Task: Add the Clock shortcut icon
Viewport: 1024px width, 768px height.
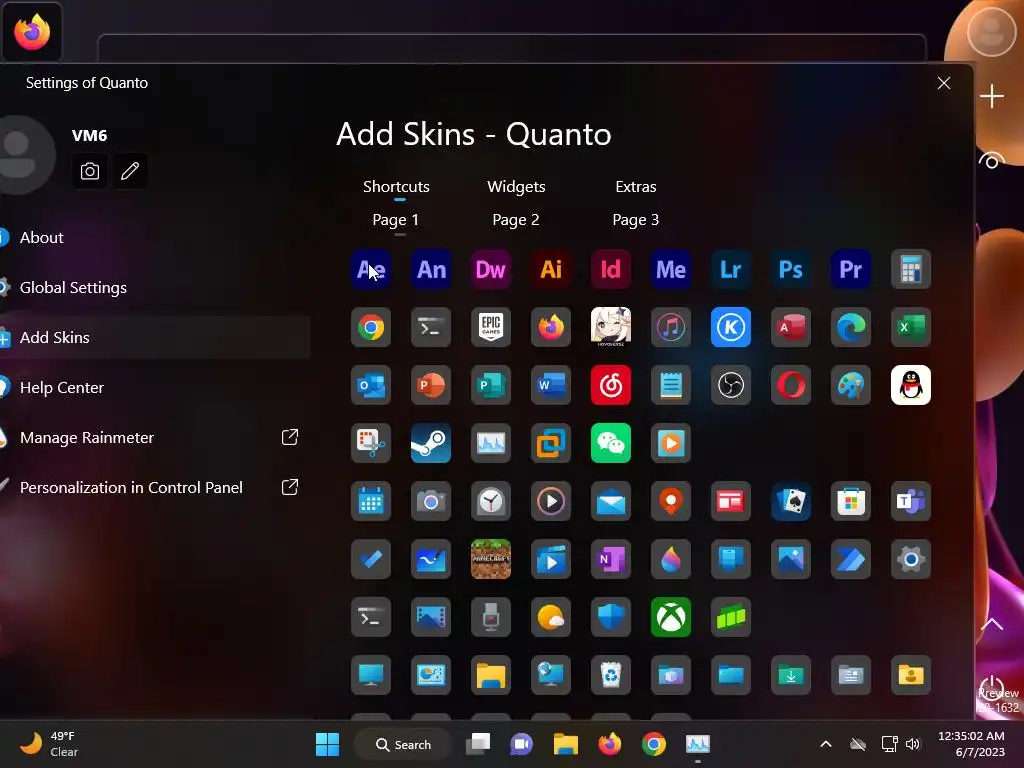Action: (x=491, y=501)
